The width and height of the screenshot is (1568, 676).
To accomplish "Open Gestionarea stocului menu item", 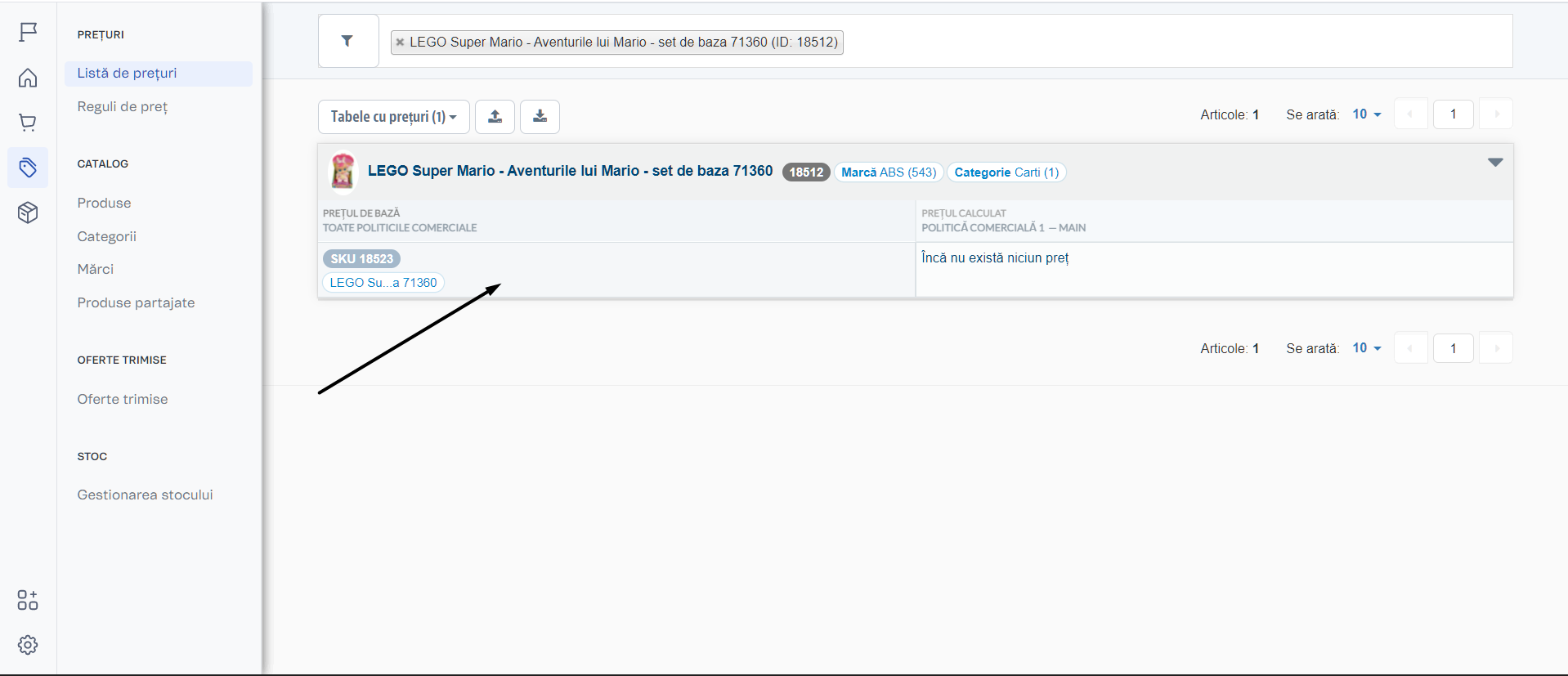I will 145,495.
